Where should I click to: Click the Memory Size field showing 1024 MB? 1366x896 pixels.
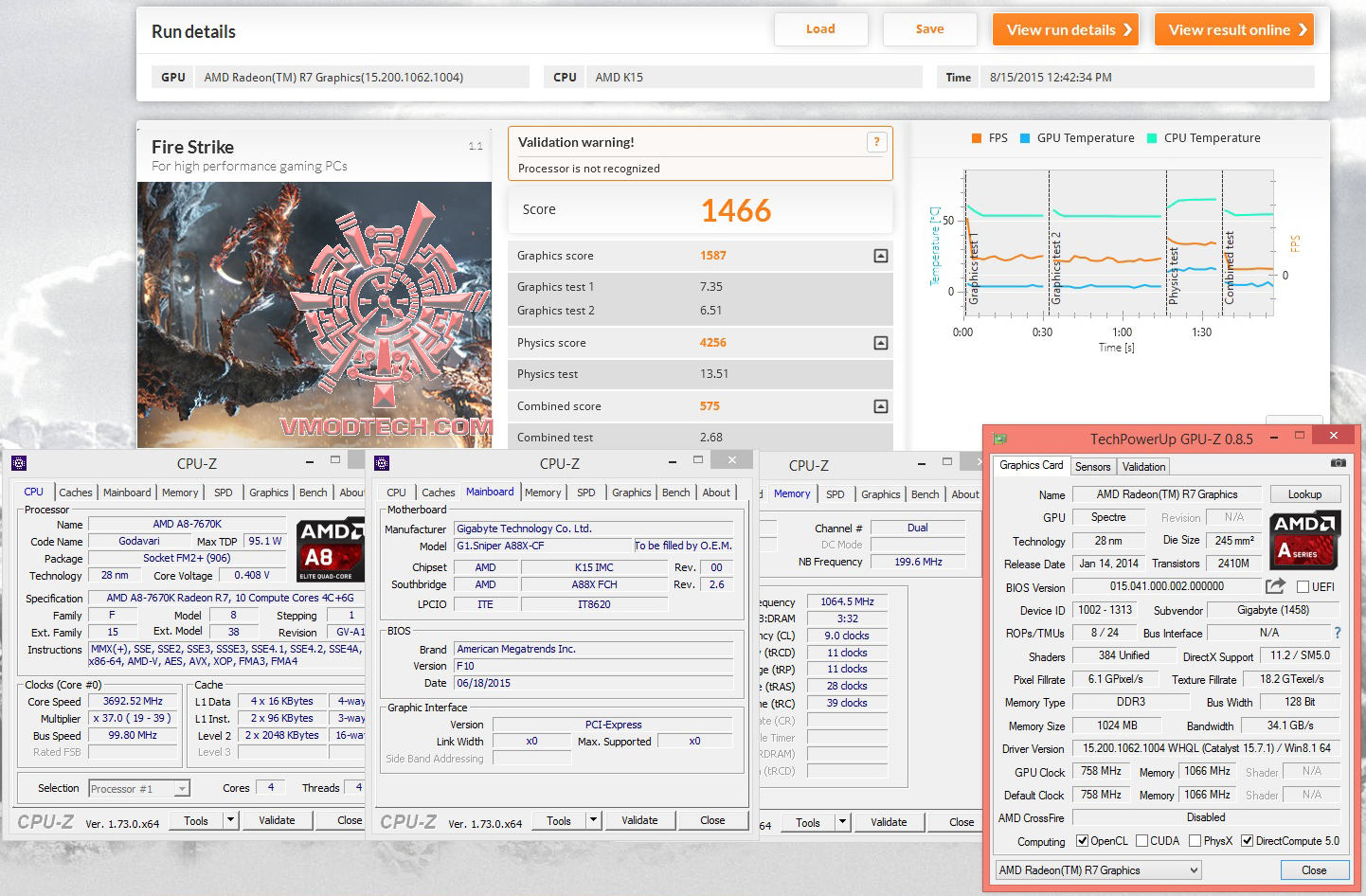coord(1117,726)
